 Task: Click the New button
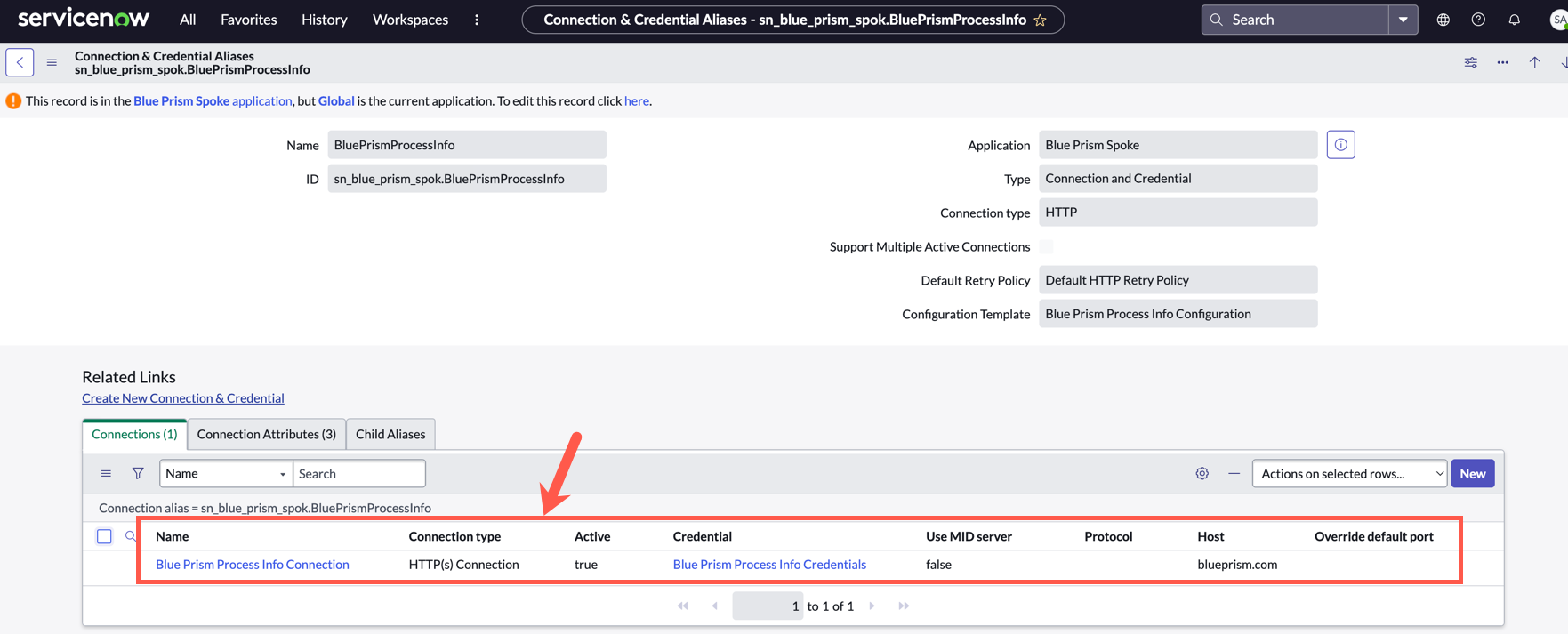[x=1473, y=474]
